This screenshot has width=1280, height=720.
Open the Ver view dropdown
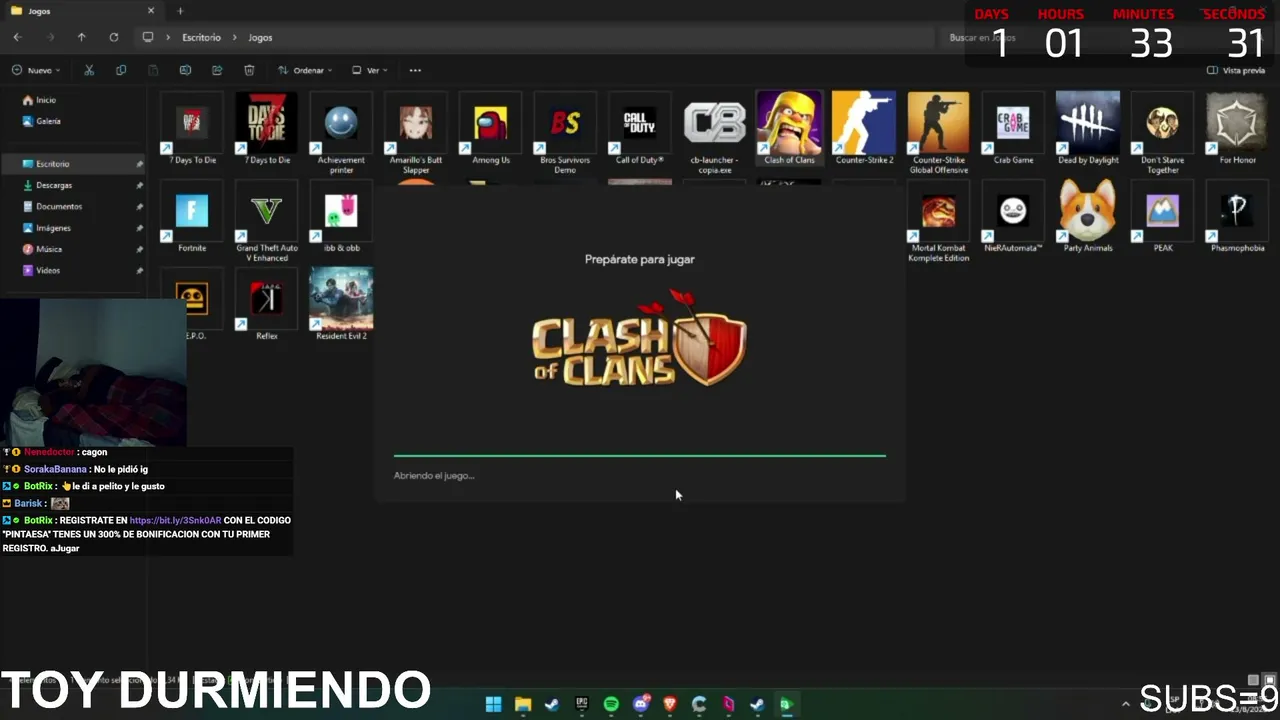pyautogui.click(x=369, y=70)
